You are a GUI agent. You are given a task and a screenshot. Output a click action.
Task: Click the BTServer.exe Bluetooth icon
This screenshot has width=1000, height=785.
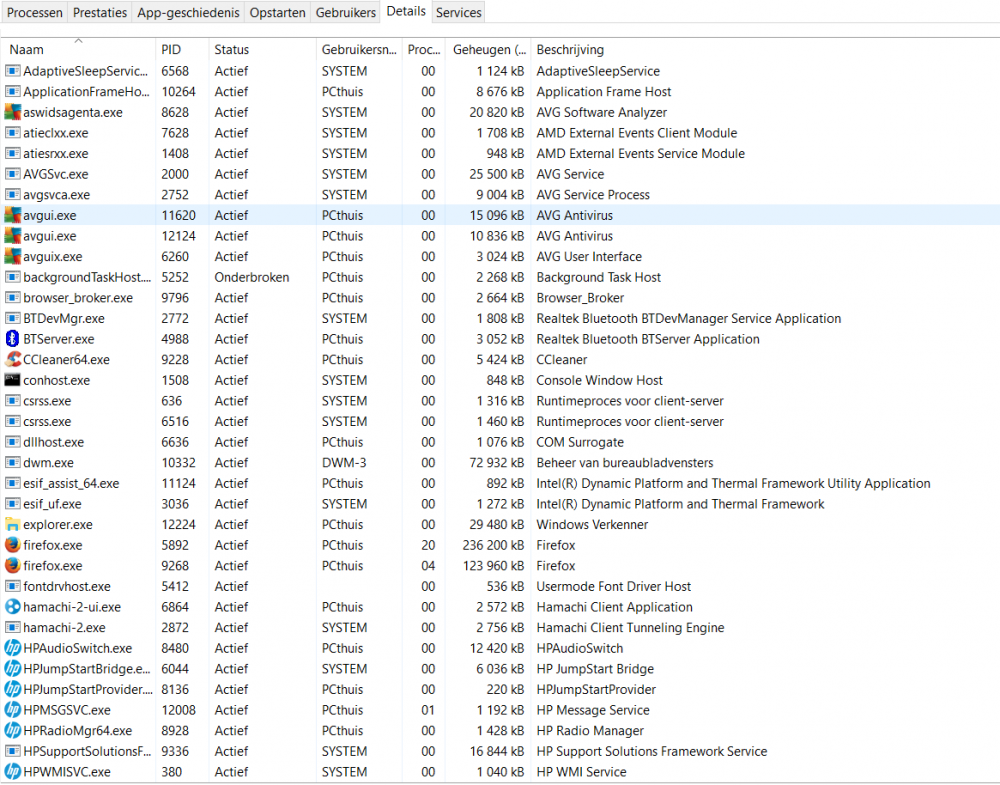(x=13, y=339)
